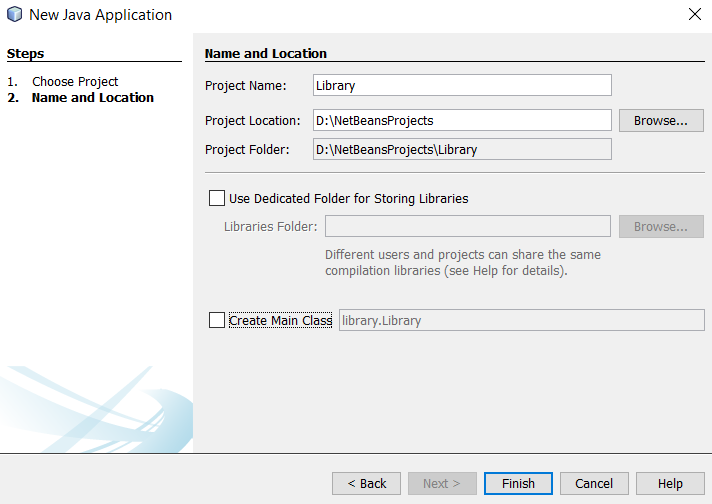
Task: Select the Choose Project step
Action: click(75, 82)
